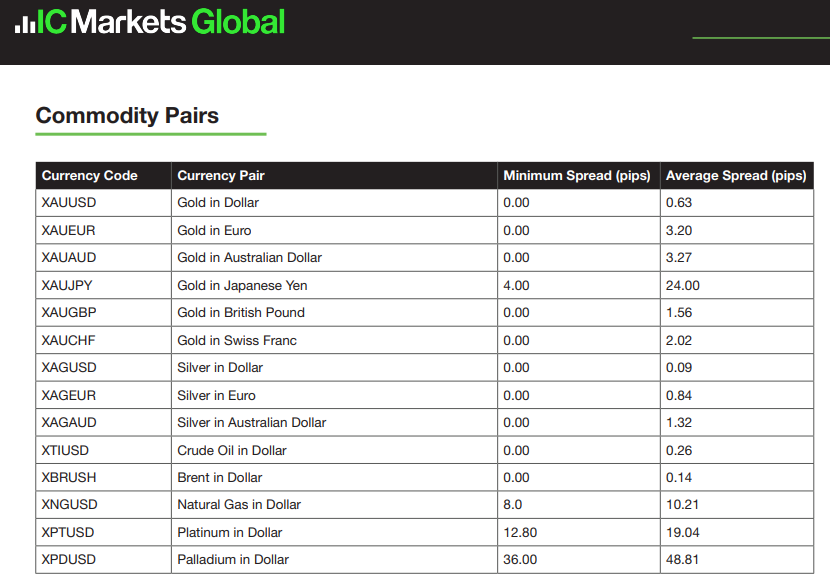Click the Palladium average spread 48.81

tap(682, 560)
